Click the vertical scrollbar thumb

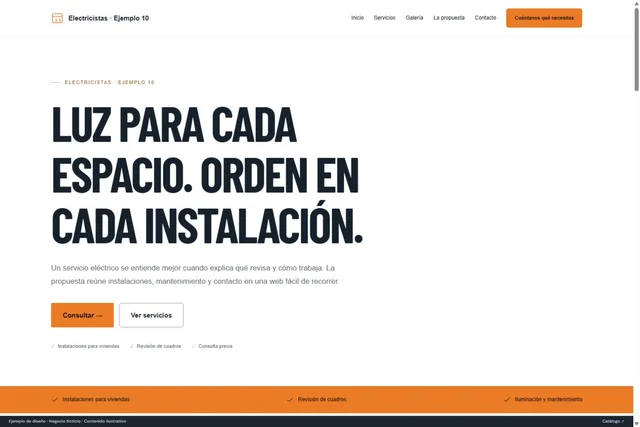[x=636, y=49]
